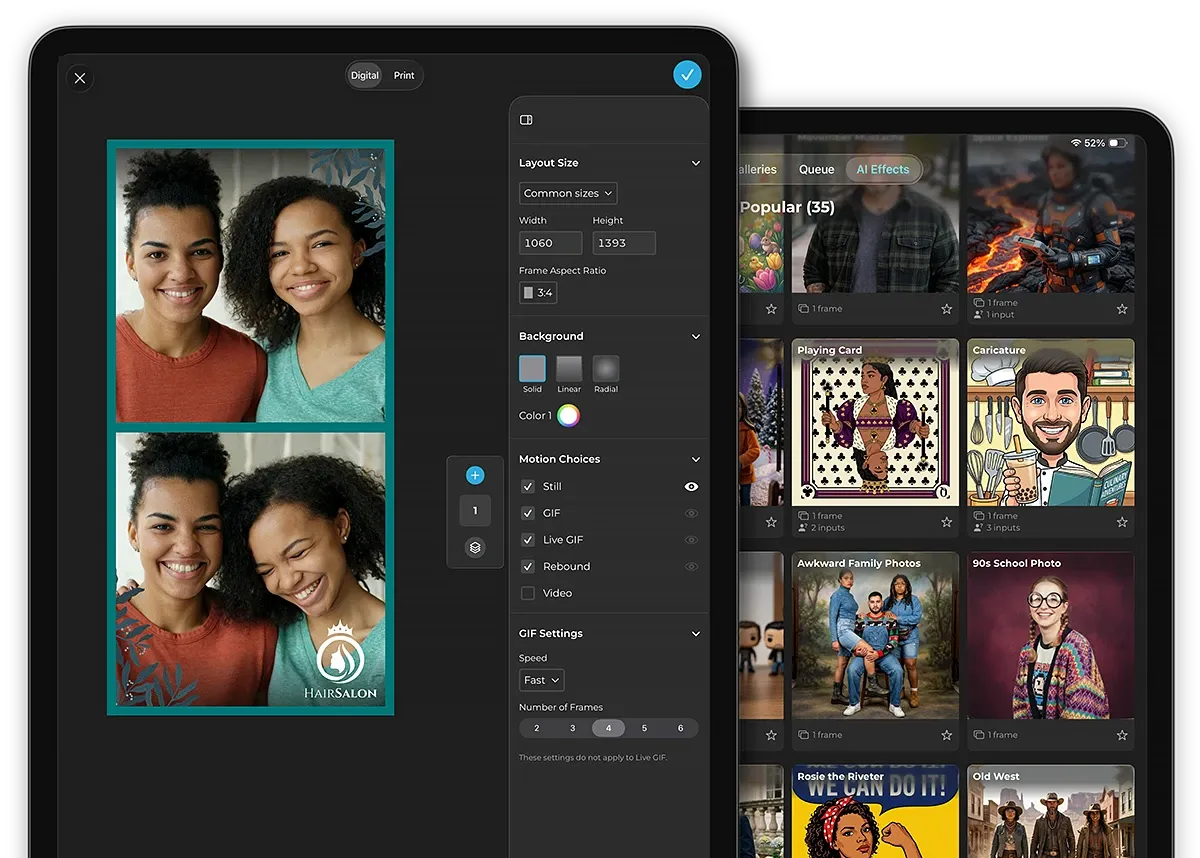Set number of frames to 3

point(573,728)
